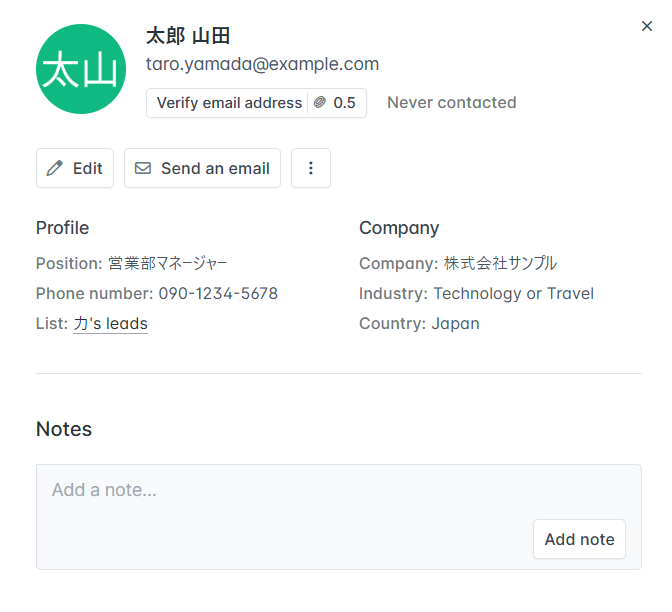
Task: Click the Position 営業部マネージャー value
Action: [x=168, y=263]
